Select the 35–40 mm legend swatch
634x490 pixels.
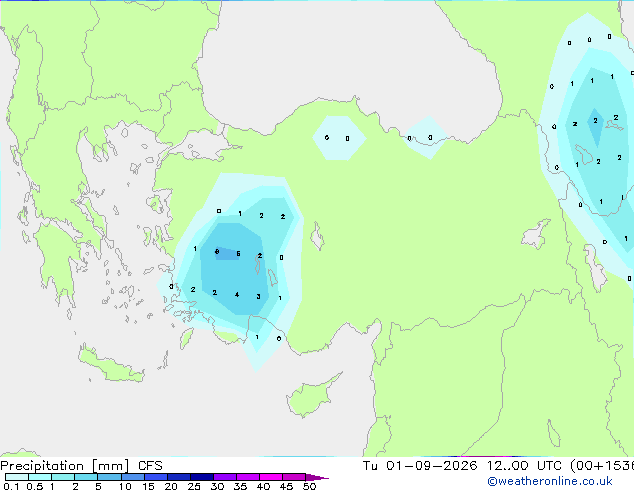(247, 477)
